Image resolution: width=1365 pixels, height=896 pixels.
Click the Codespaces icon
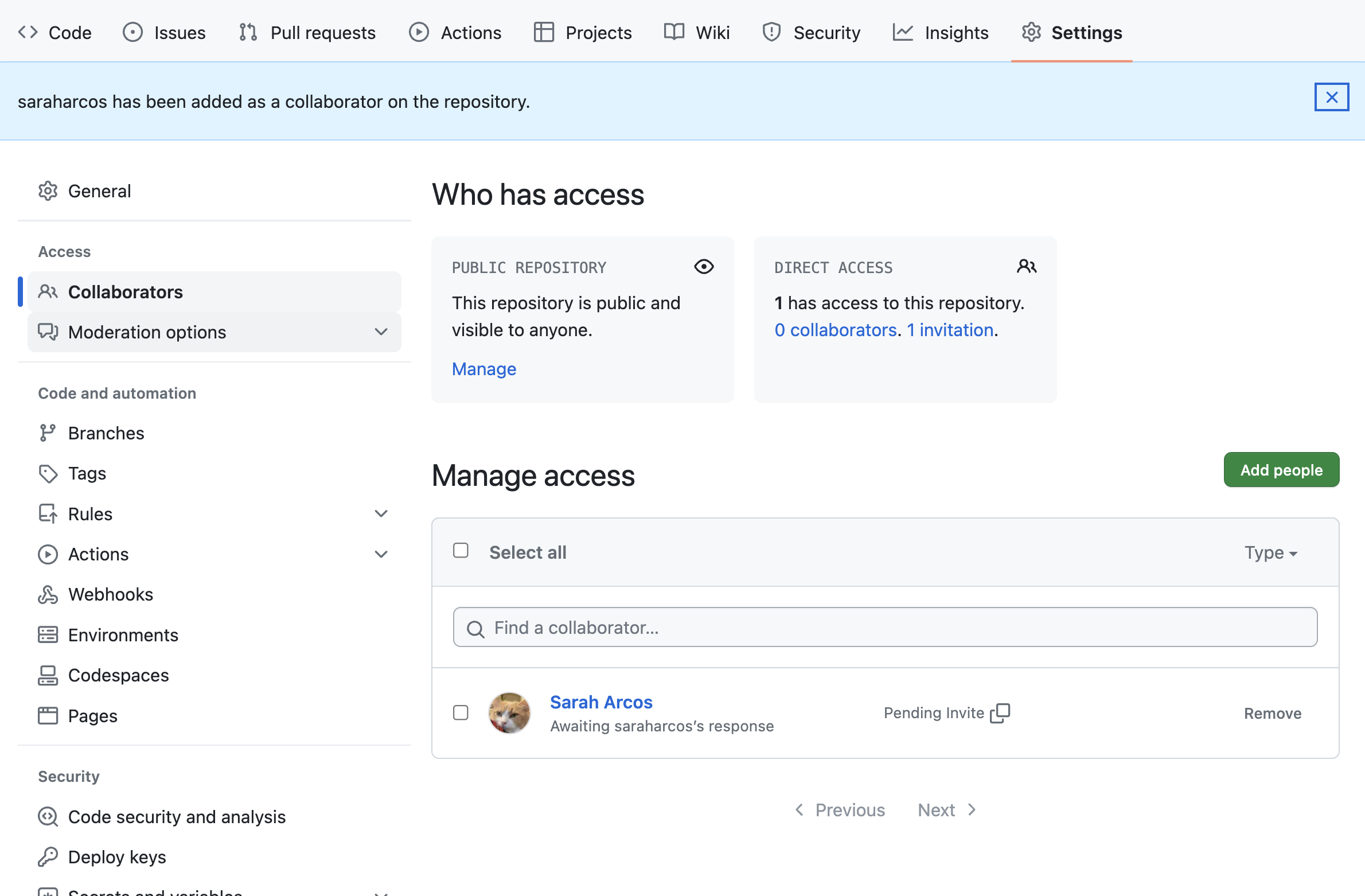click(48, 676)
